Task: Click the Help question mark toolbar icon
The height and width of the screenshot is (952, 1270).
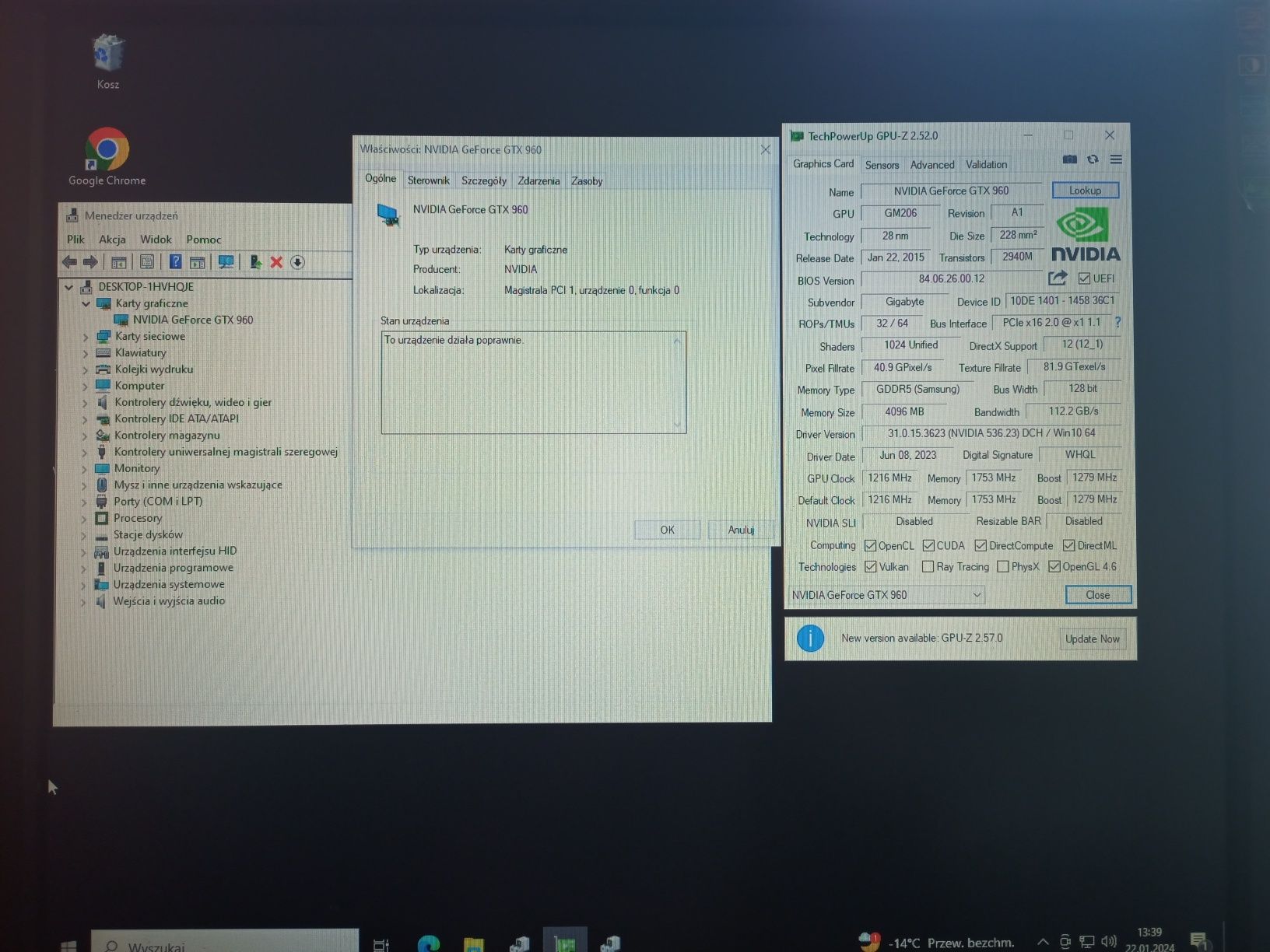Action: click(176, 262)
